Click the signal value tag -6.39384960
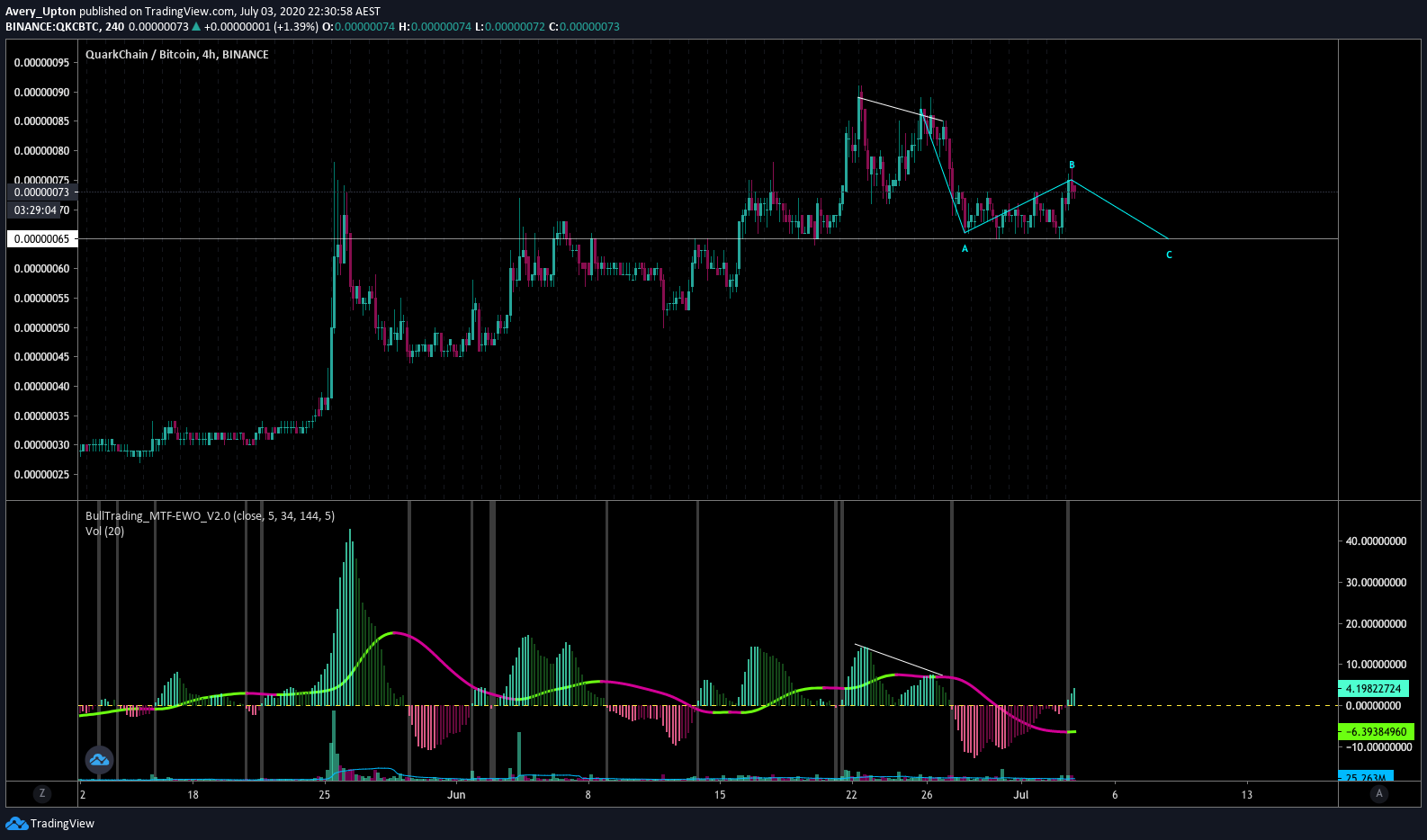The height and width of the screenshot is (840, 1427). 1376,731
